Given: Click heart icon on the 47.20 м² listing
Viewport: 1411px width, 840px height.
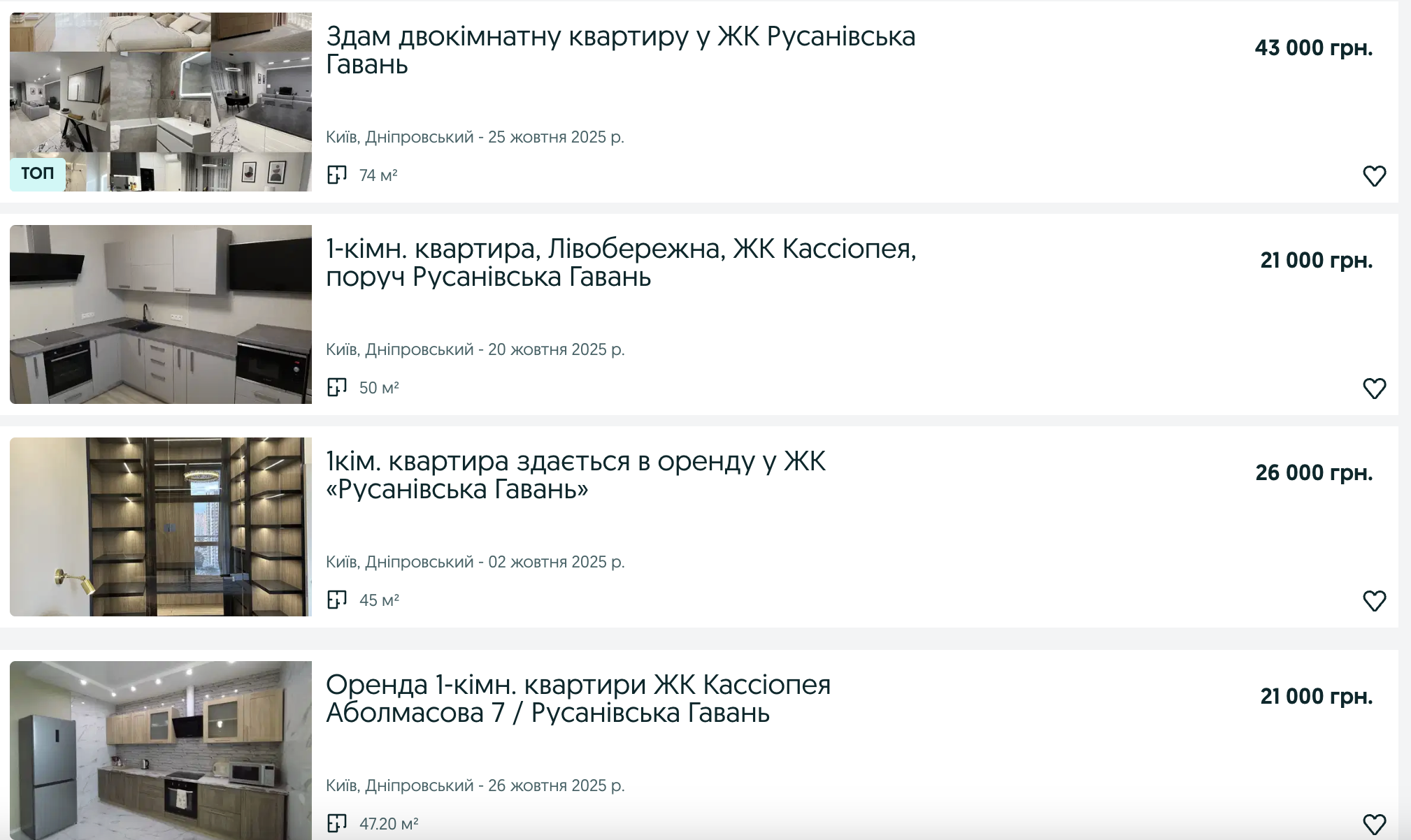Looking at the screenshot, I should coord(1374,824).
